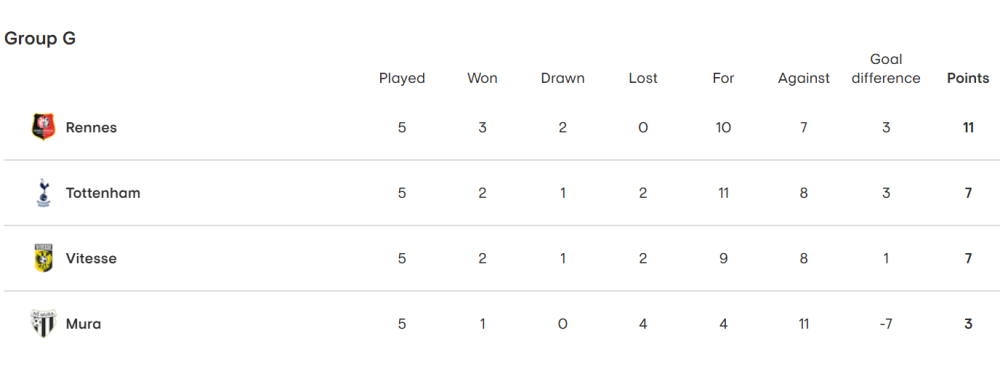The height and width of the screenshot is (376, 1000).
Task: Click the Goal difference column header
Action: (886, 69)
